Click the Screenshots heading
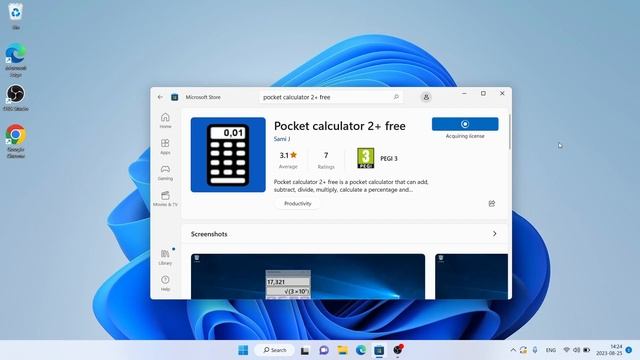Viewport: 640px width, 360px height. tap(209, 234)
